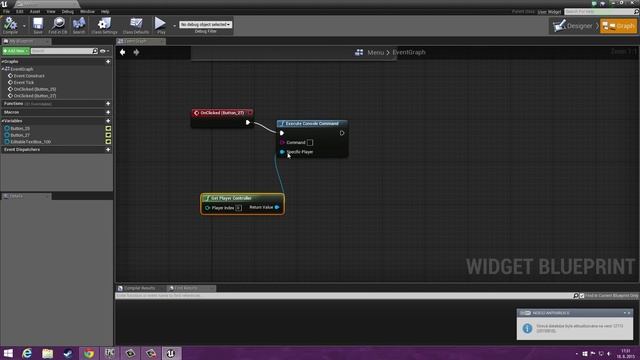Click the Specific Player blue pin
The width and height of the screenshot is (640, 360).
[x=282, y=152]
